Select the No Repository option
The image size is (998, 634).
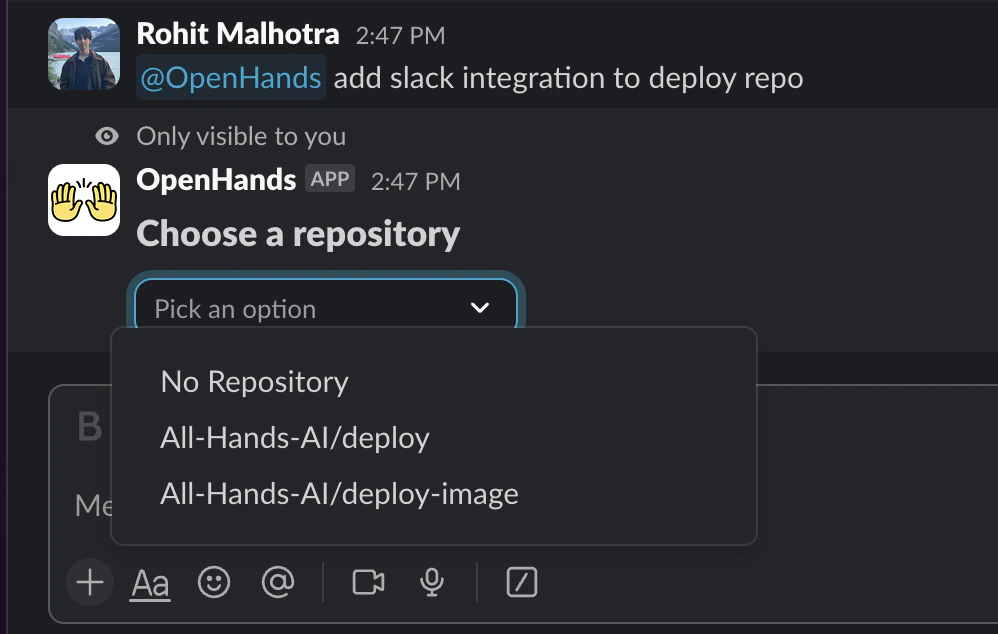(254, 381)
